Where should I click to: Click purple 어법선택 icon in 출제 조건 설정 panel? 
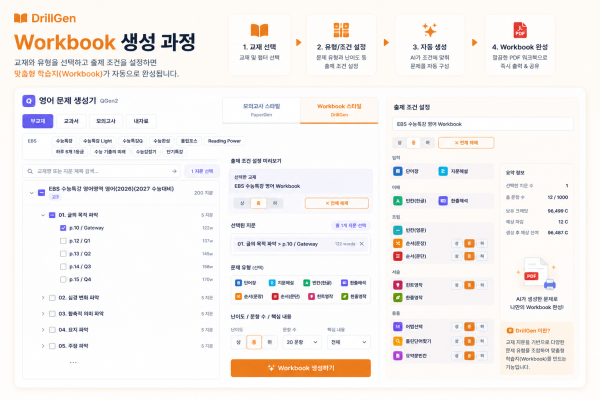(x=398, y=327)
